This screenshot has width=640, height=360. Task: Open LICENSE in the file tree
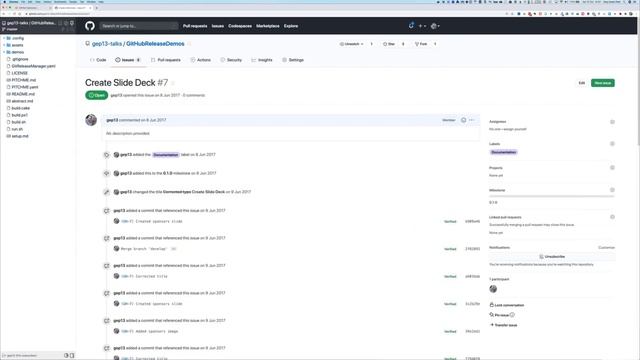tap(20, 73)
